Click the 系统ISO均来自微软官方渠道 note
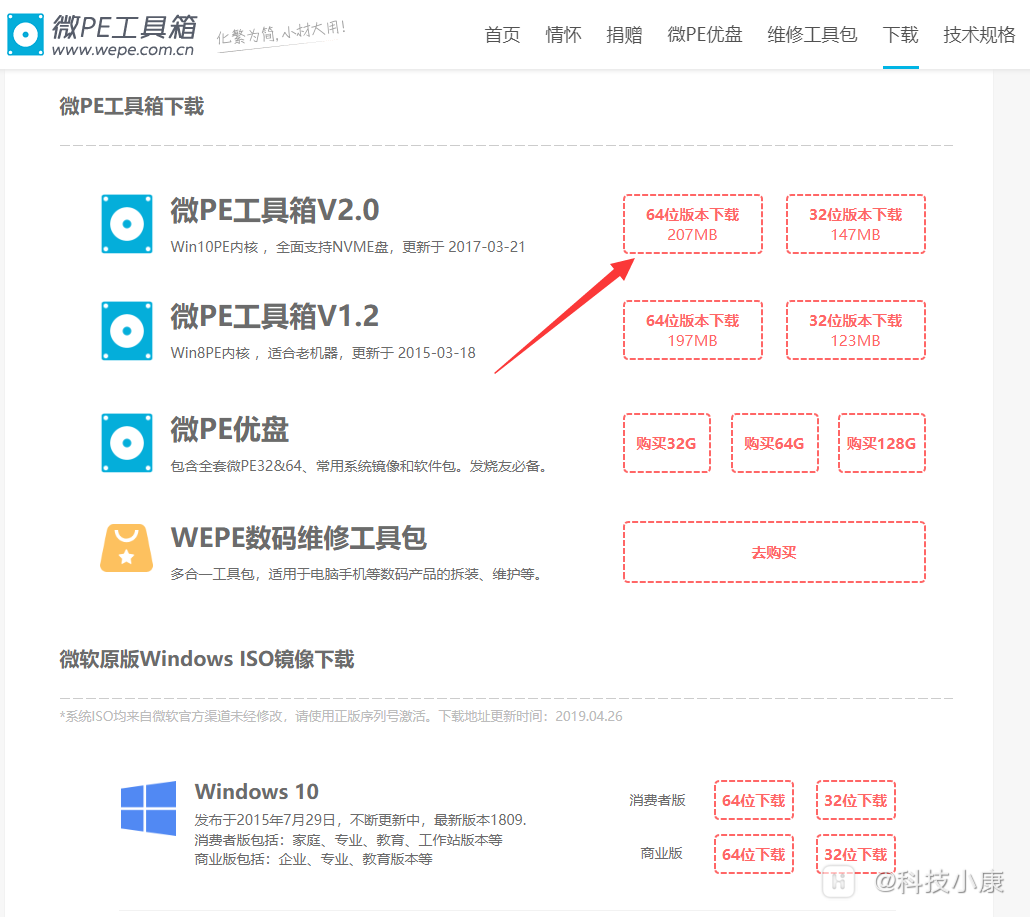This screenshot has width=1030, height=917. 341,716
